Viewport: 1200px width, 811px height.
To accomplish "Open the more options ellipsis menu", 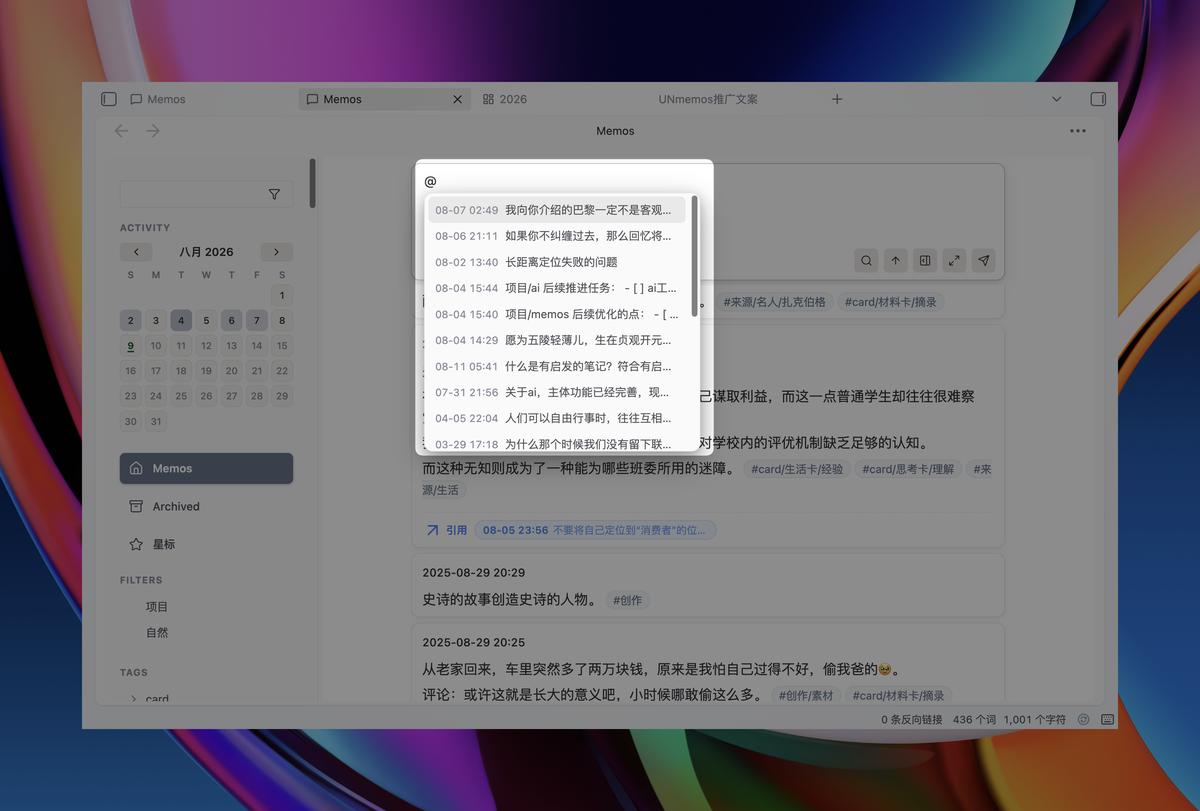I will [x=1077, y=131].
